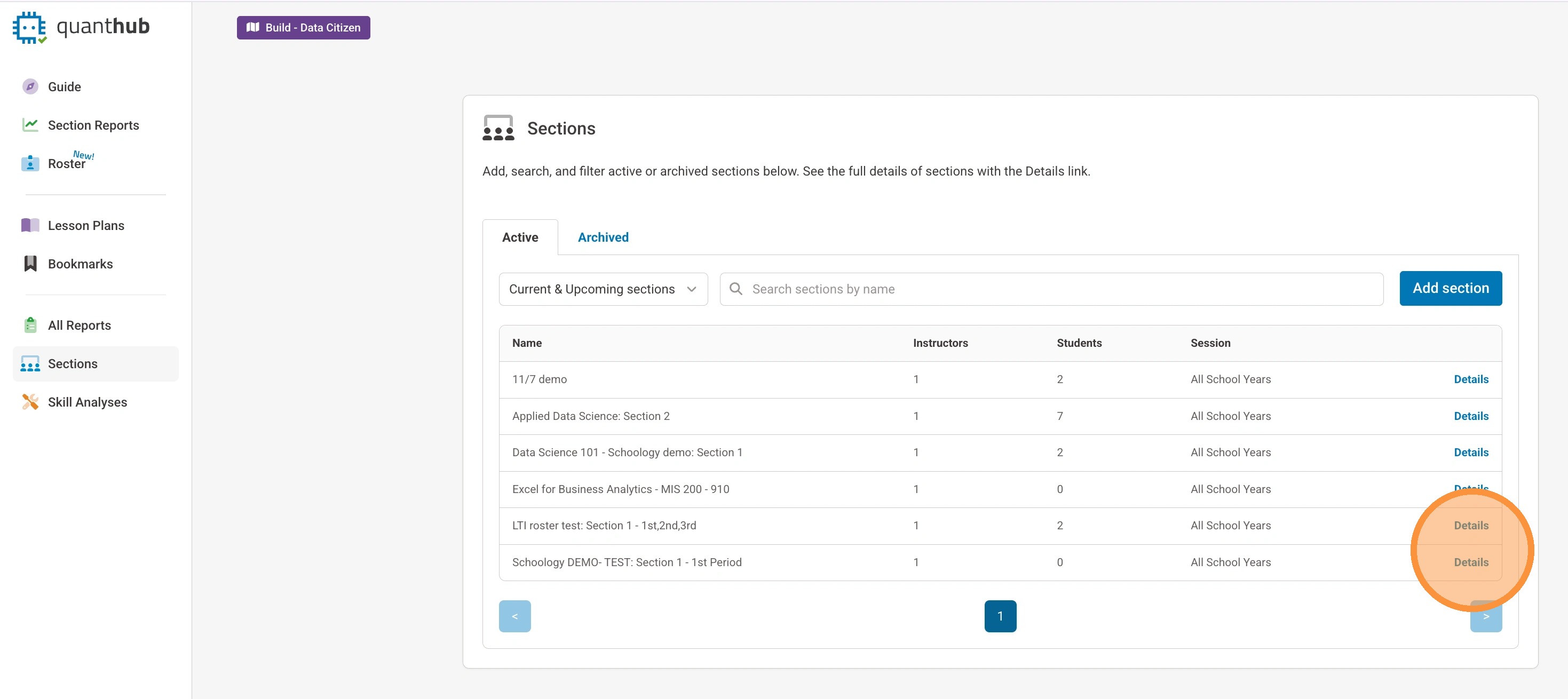The image size is (1568, 699).
Task: Open Details for 11/7 demo
Action: tap(1470, 379)
